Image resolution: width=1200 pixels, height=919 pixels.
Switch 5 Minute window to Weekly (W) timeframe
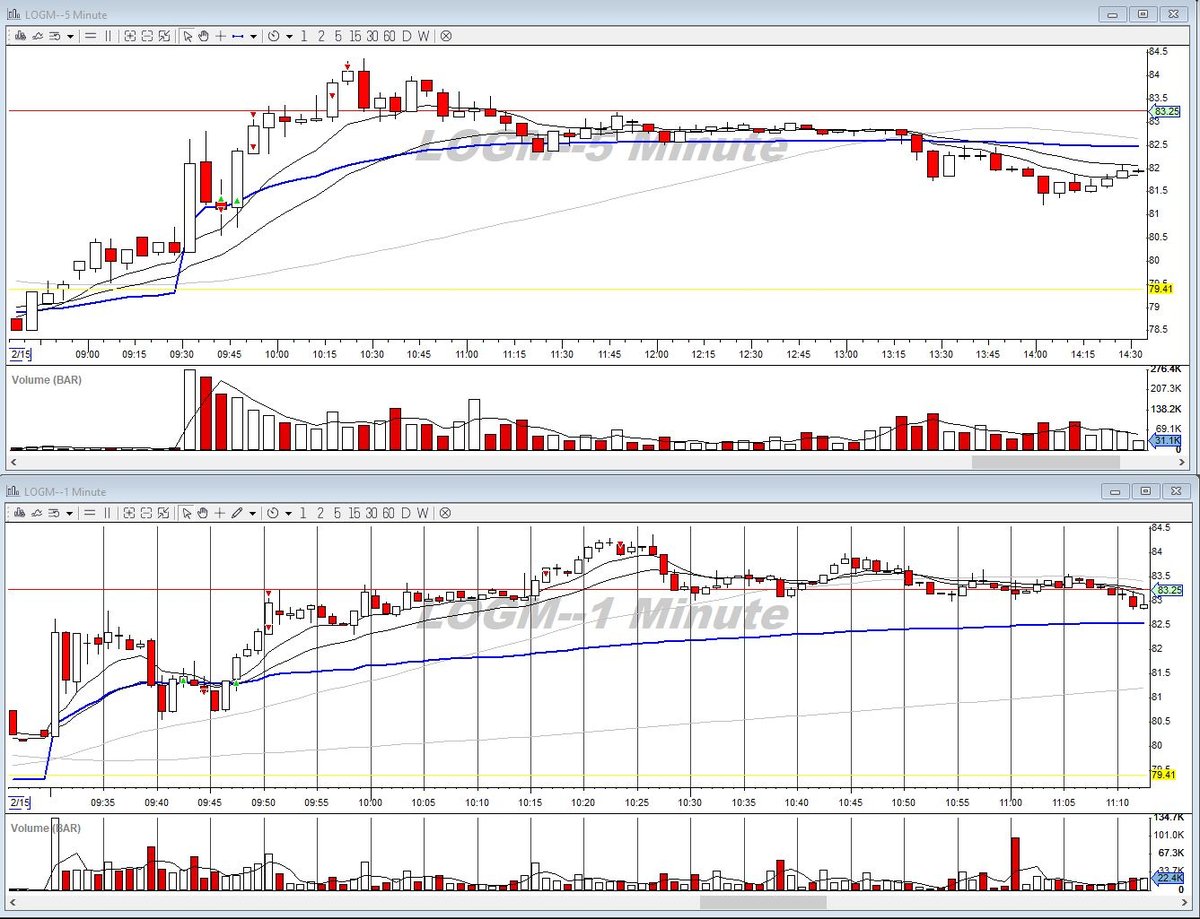423,35
